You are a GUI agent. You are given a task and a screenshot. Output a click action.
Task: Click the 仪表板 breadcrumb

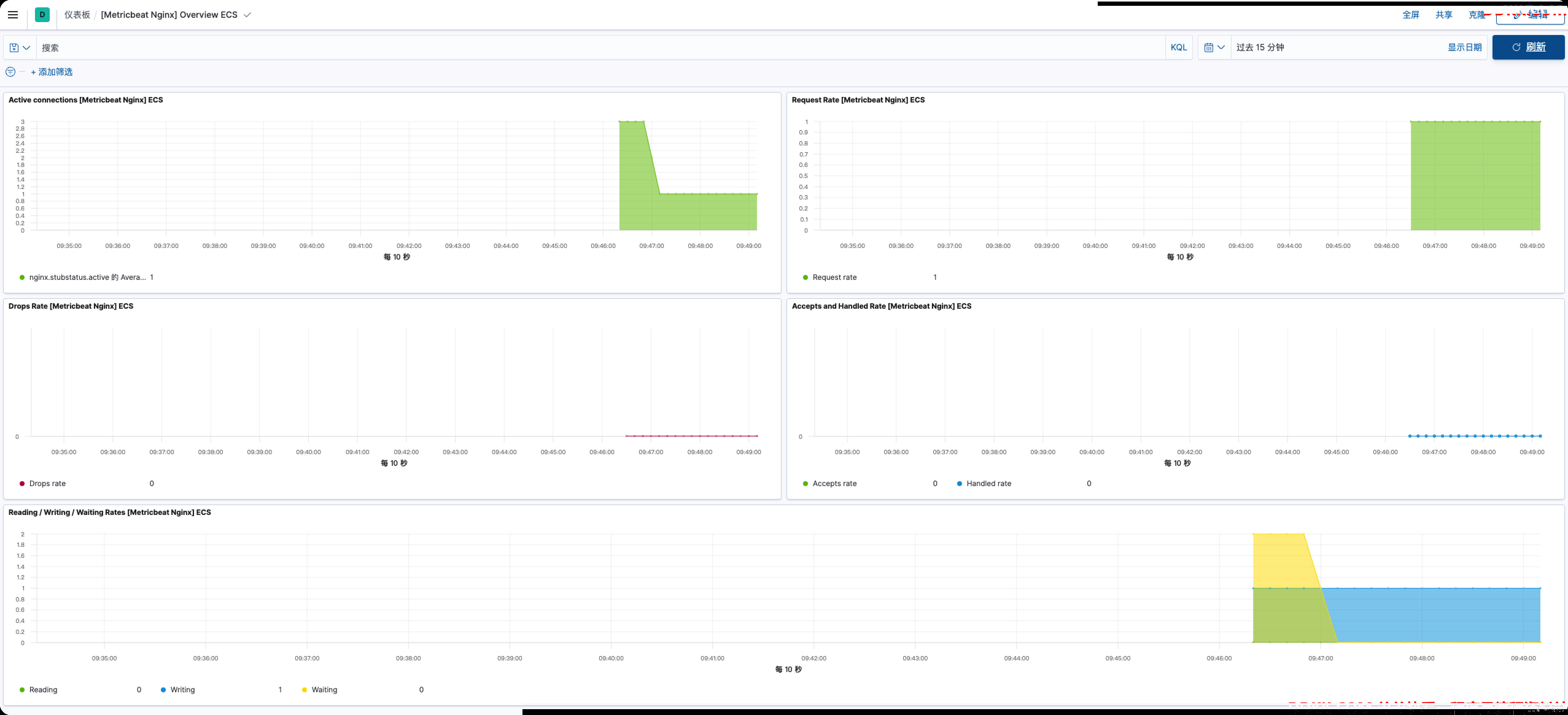[77, 15]
